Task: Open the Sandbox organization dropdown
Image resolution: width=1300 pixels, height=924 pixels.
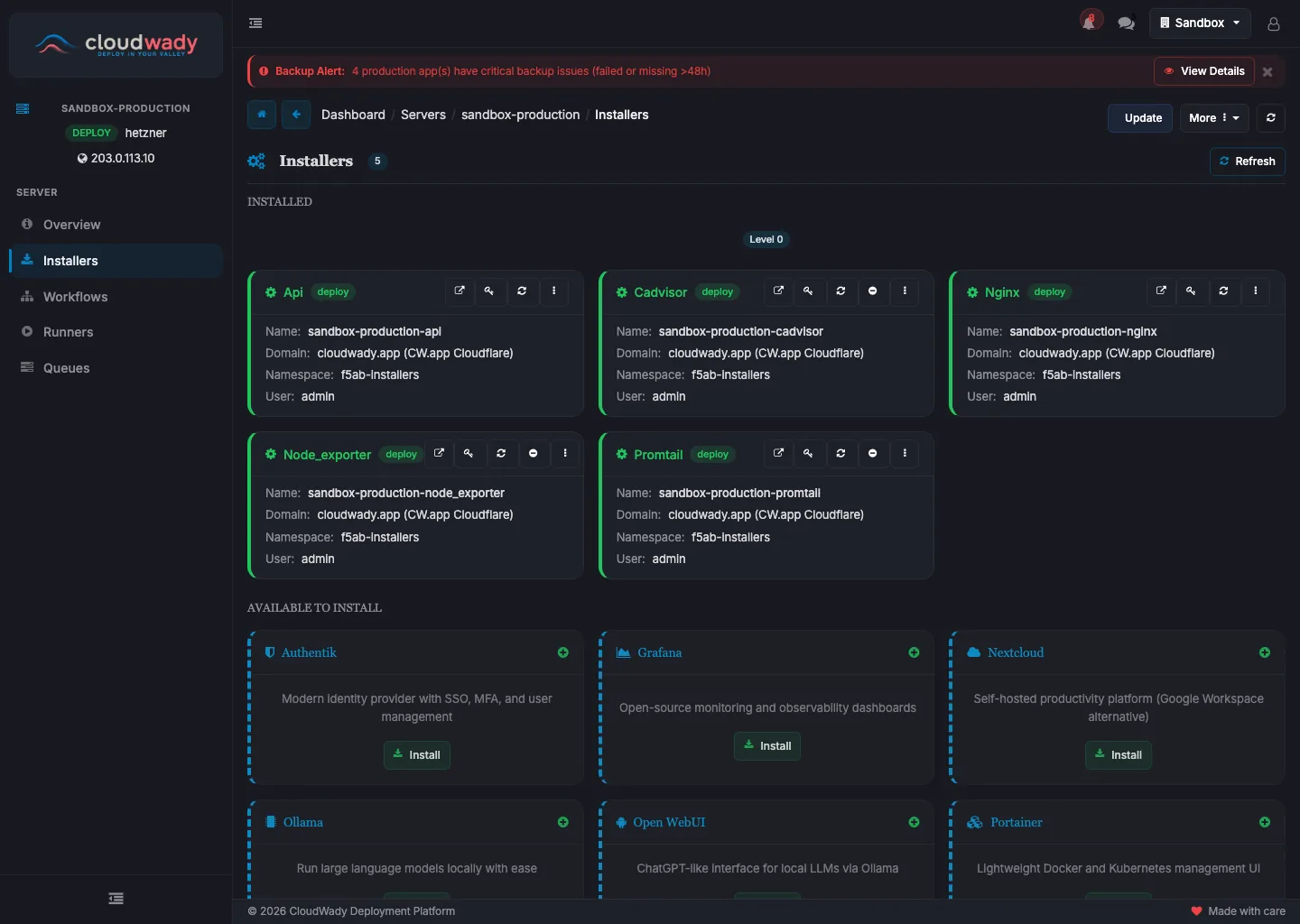Action: click(x=1200, y=23)
